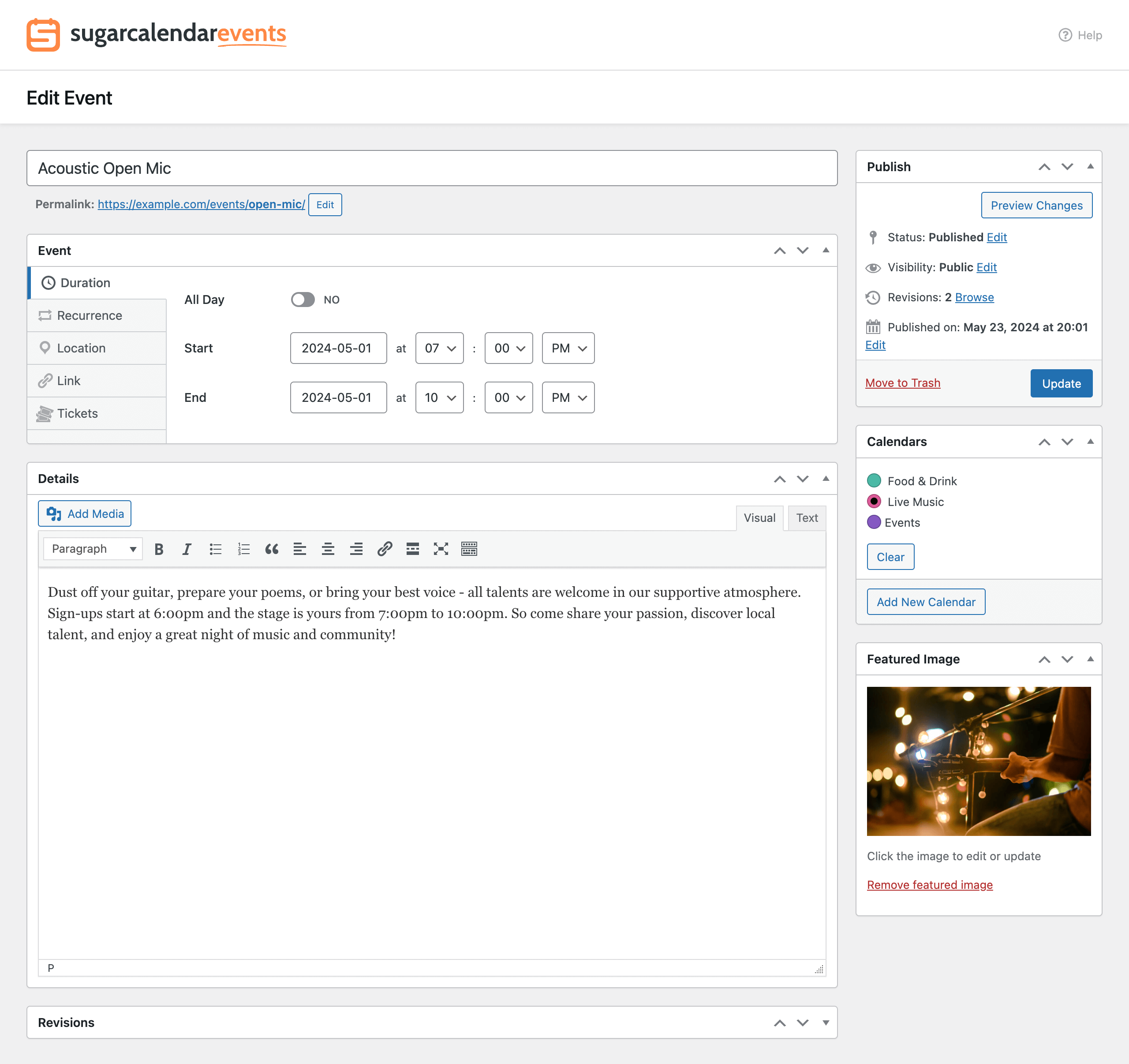This screenshot has height=1064, width=1129.
Task: Click Preview Changes
Action: 1037,205
